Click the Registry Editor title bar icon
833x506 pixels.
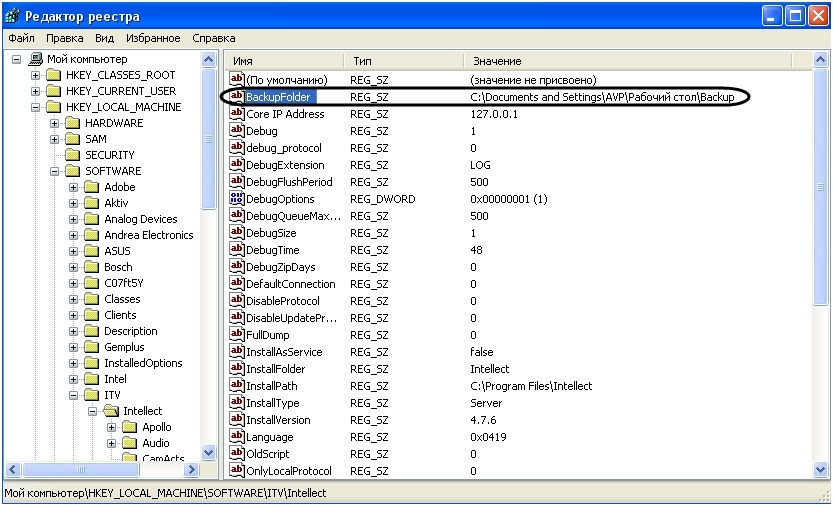(x=13, y=16)
